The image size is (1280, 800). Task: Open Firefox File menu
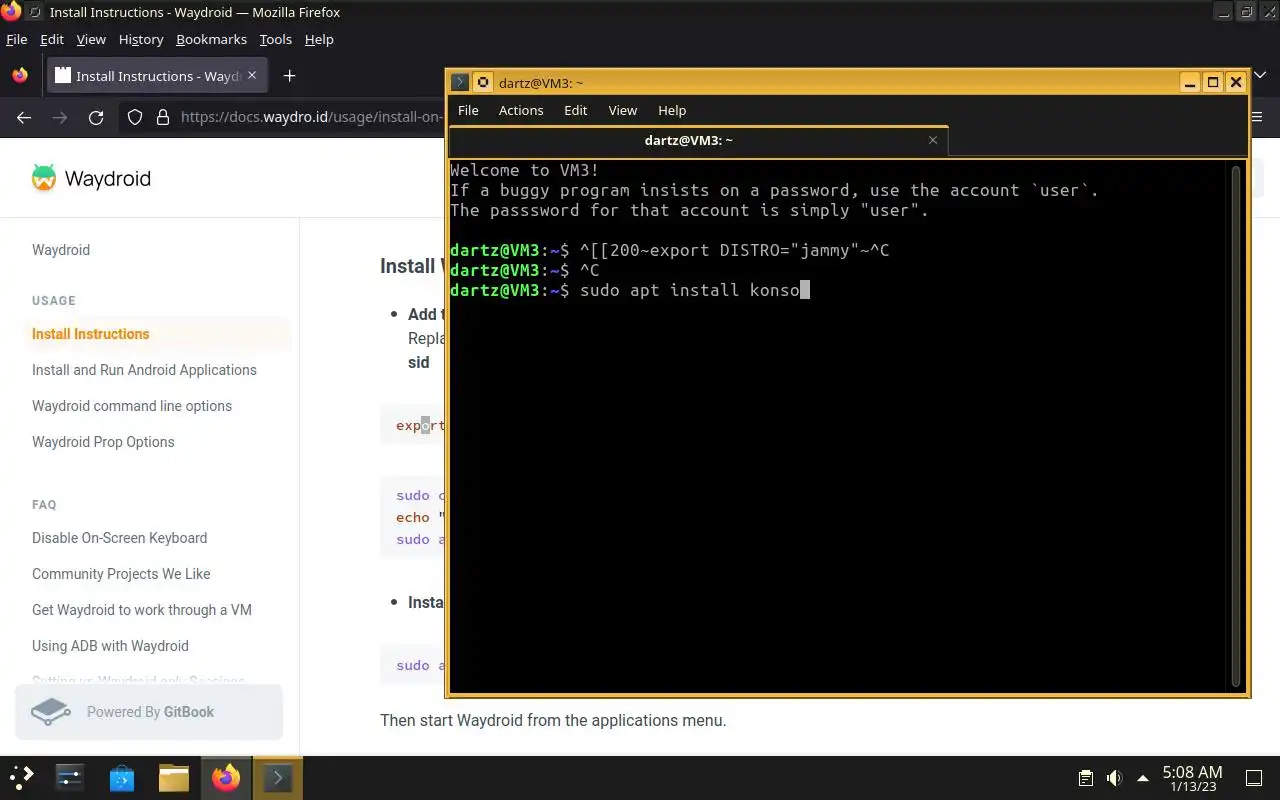[16, 39]
